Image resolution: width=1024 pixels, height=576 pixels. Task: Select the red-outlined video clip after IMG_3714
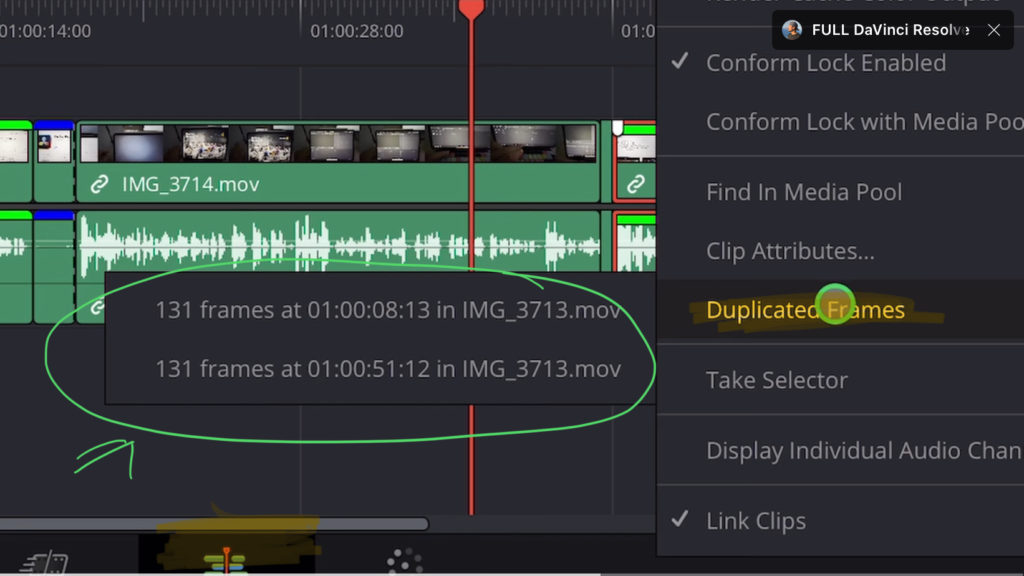coord(635,162)
